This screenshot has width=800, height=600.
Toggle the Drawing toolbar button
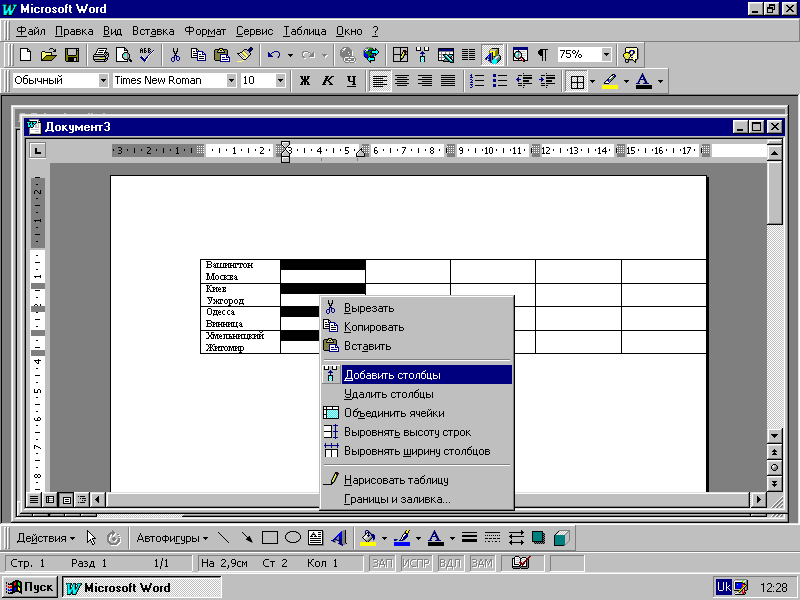492,55
